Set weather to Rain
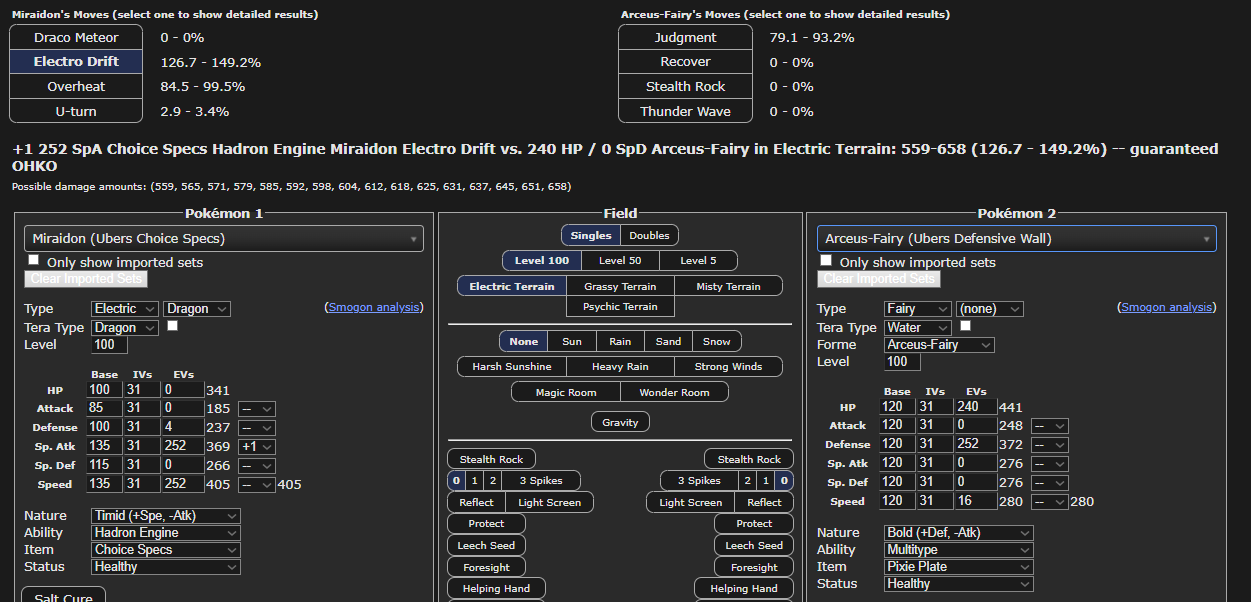Viewport: 1251px width, 602px height. click(620, 341)
